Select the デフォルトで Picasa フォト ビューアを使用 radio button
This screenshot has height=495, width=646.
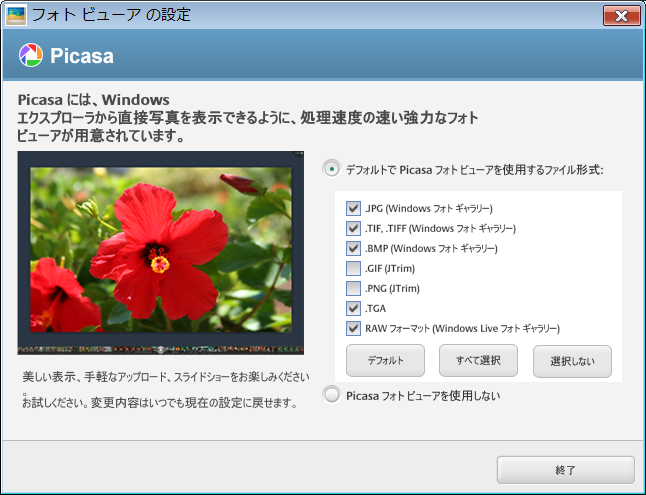332,169
